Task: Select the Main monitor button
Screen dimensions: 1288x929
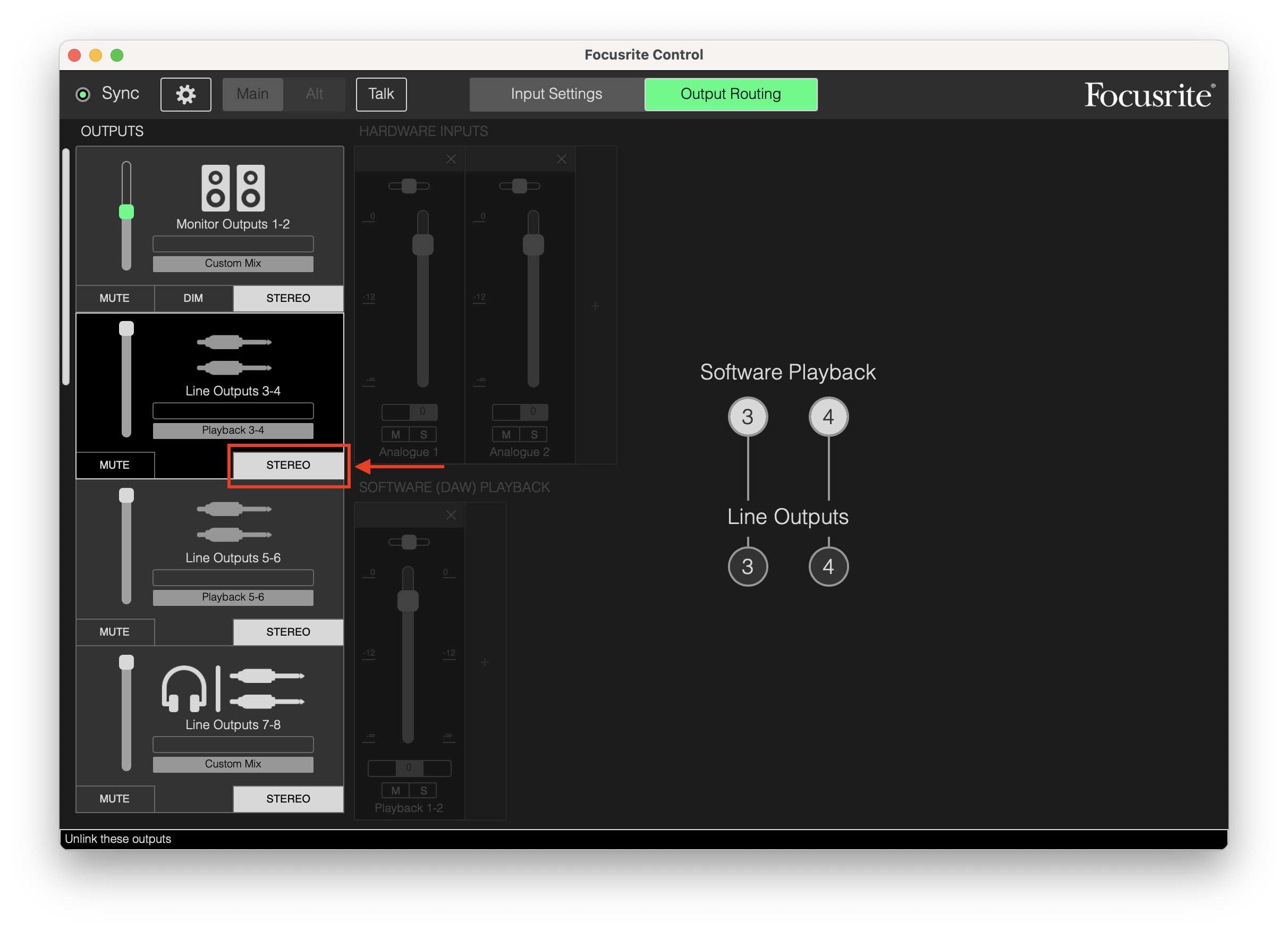Action: click(x=253, y=94)
